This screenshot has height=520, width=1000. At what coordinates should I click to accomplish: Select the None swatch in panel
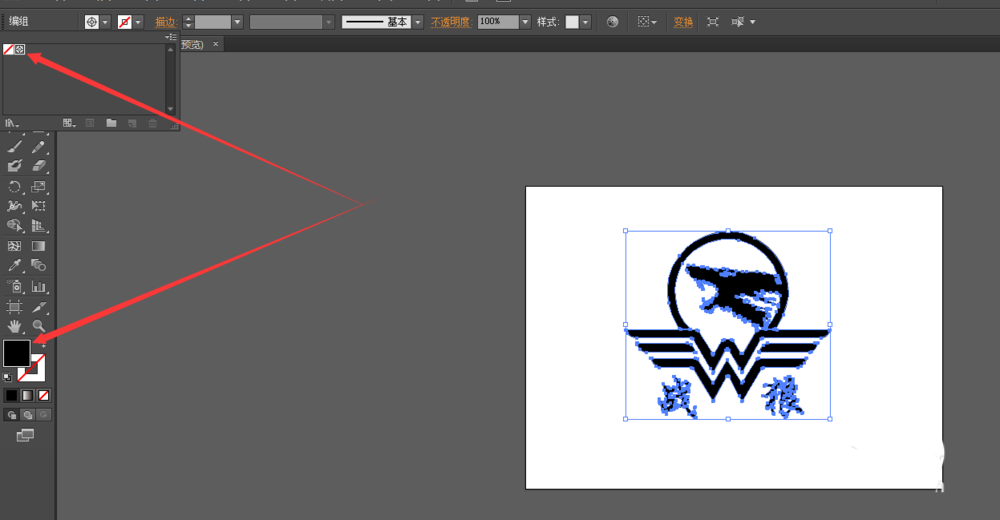(9, 49)
